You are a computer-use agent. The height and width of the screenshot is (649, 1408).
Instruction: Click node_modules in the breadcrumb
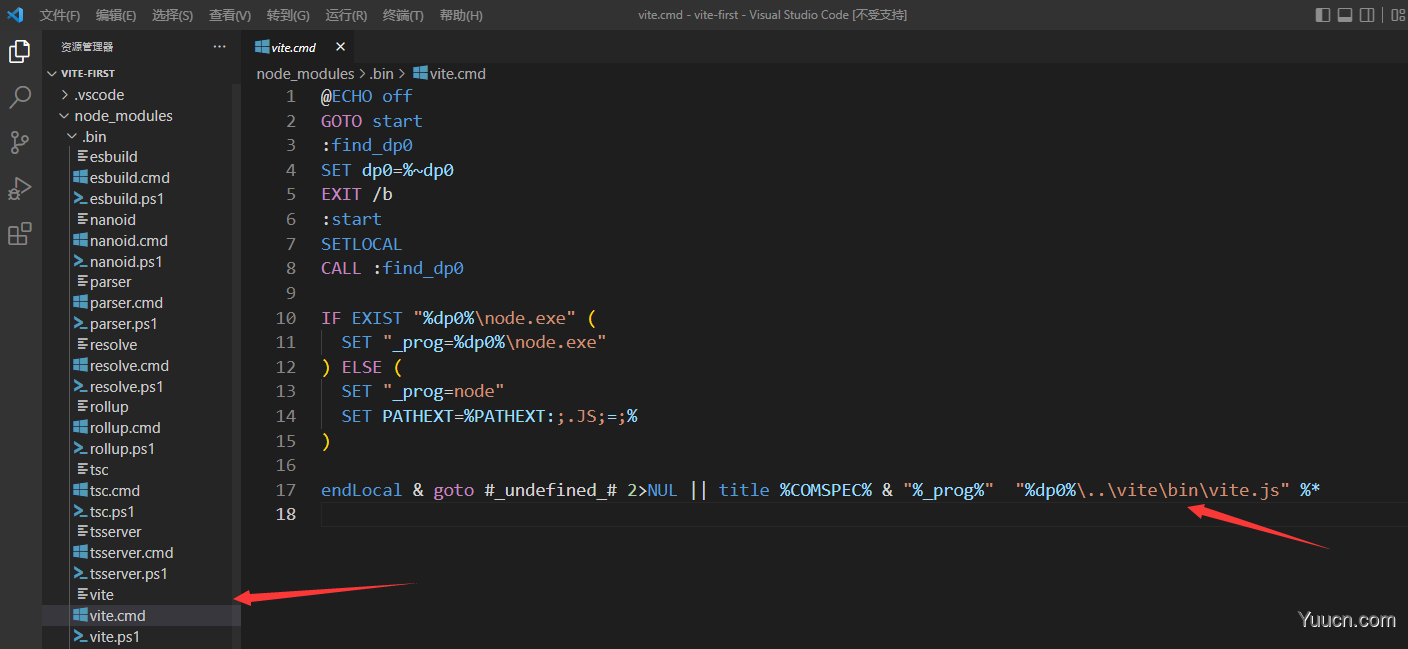(x=305, y=73)
